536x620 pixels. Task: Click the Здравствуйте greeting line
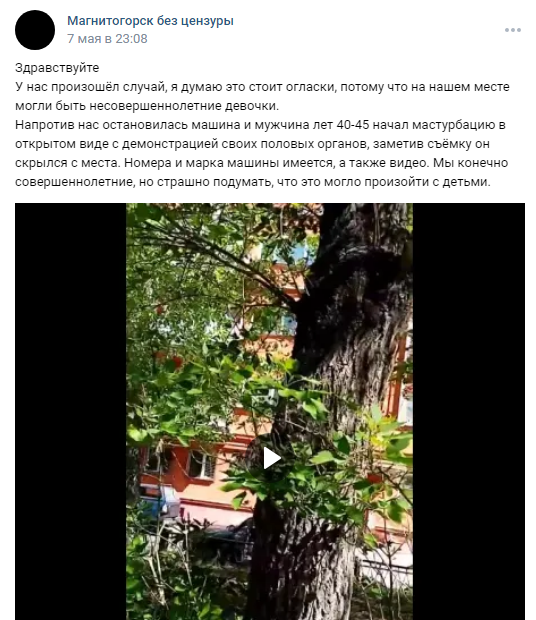[57, 68]
